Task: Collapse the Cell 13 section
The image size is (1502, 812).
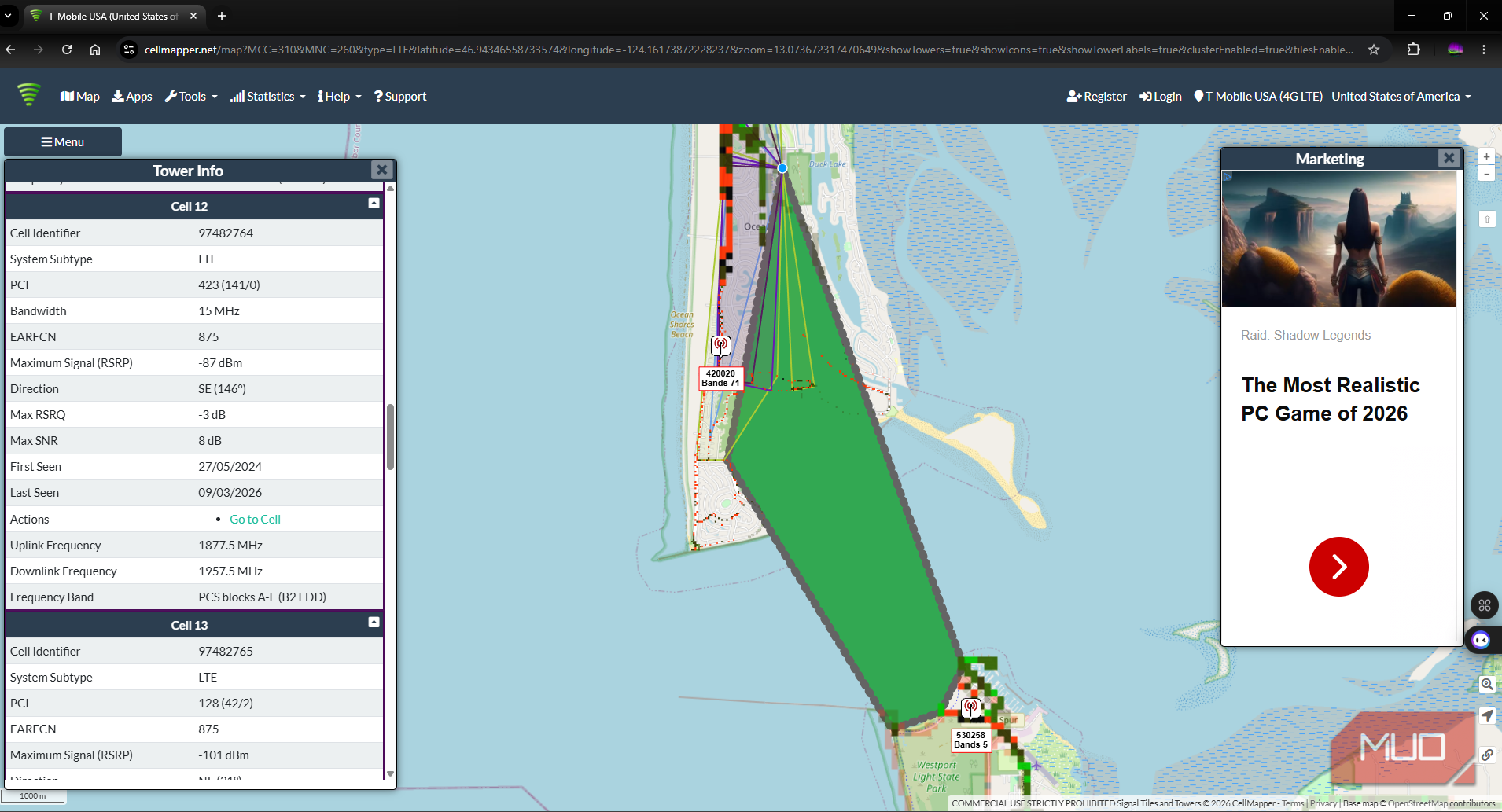Action: click(374, 623)
